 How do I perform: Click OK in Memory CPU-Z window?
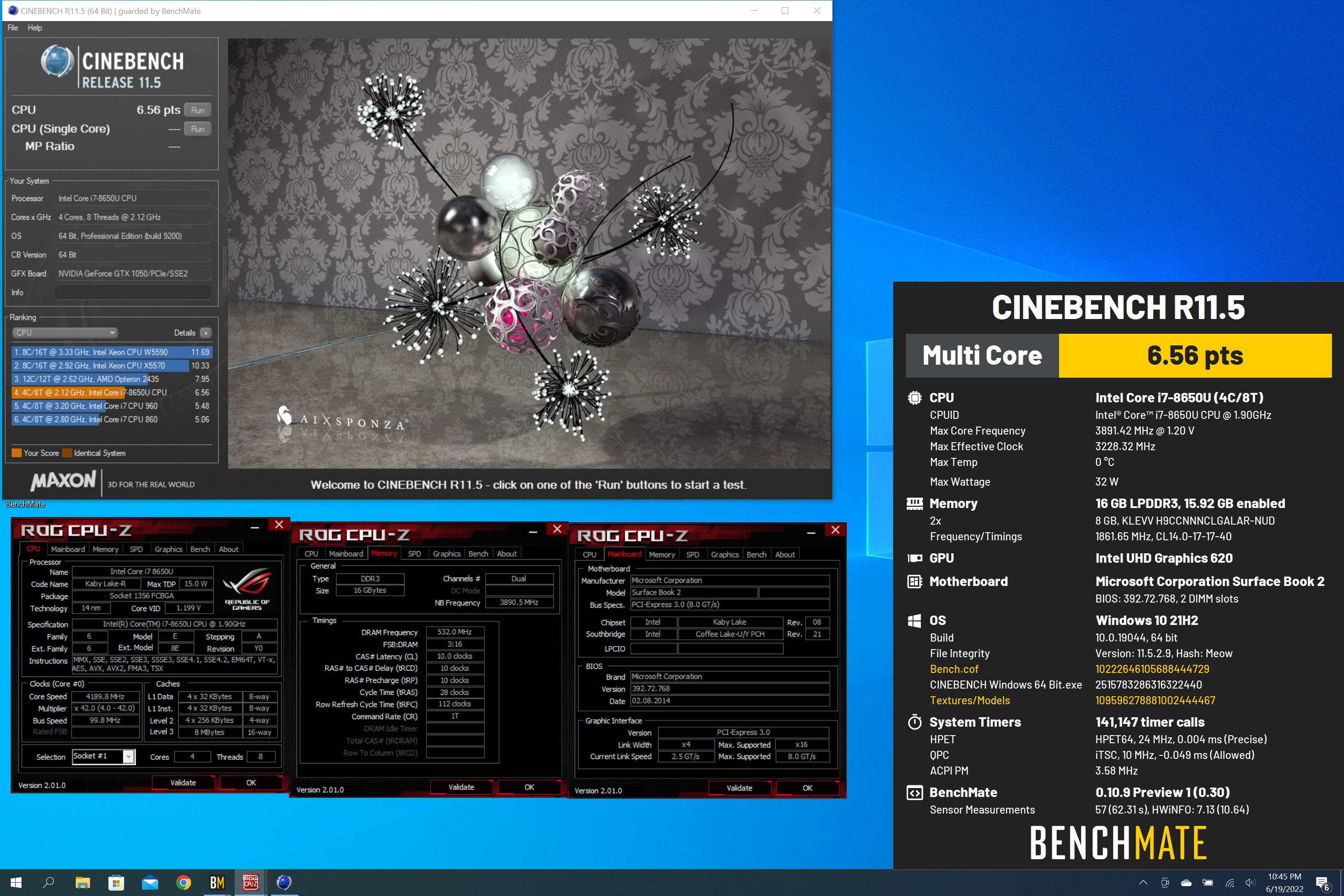[529, 787]
